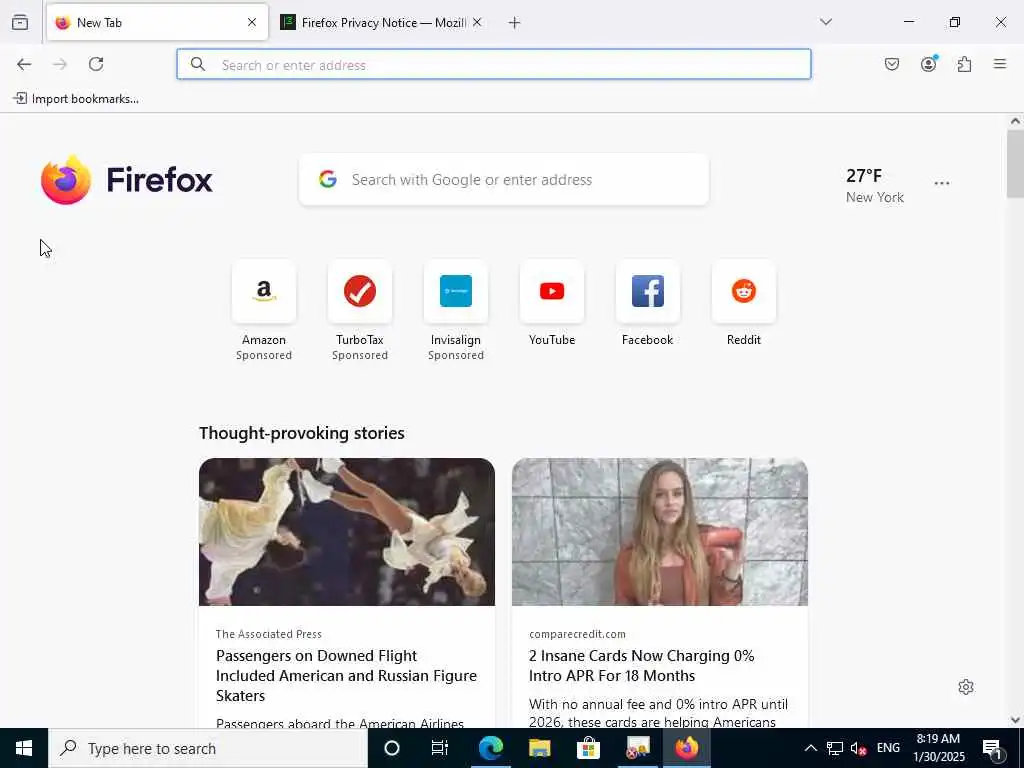Close the New Tab tab

(x=252, y=23)
